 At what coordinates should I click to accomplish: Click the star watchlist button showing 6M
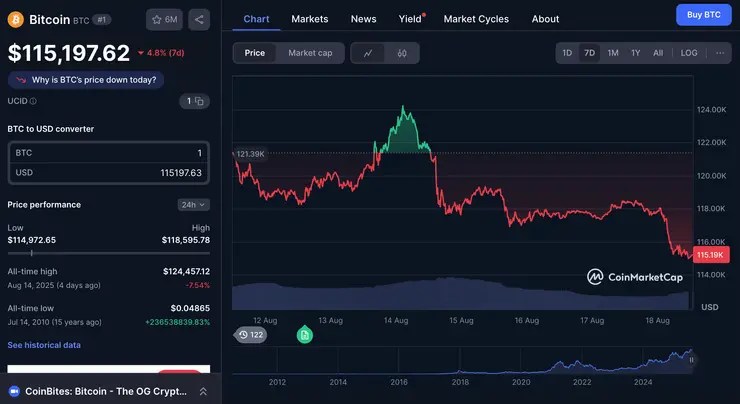click(164, 19)
